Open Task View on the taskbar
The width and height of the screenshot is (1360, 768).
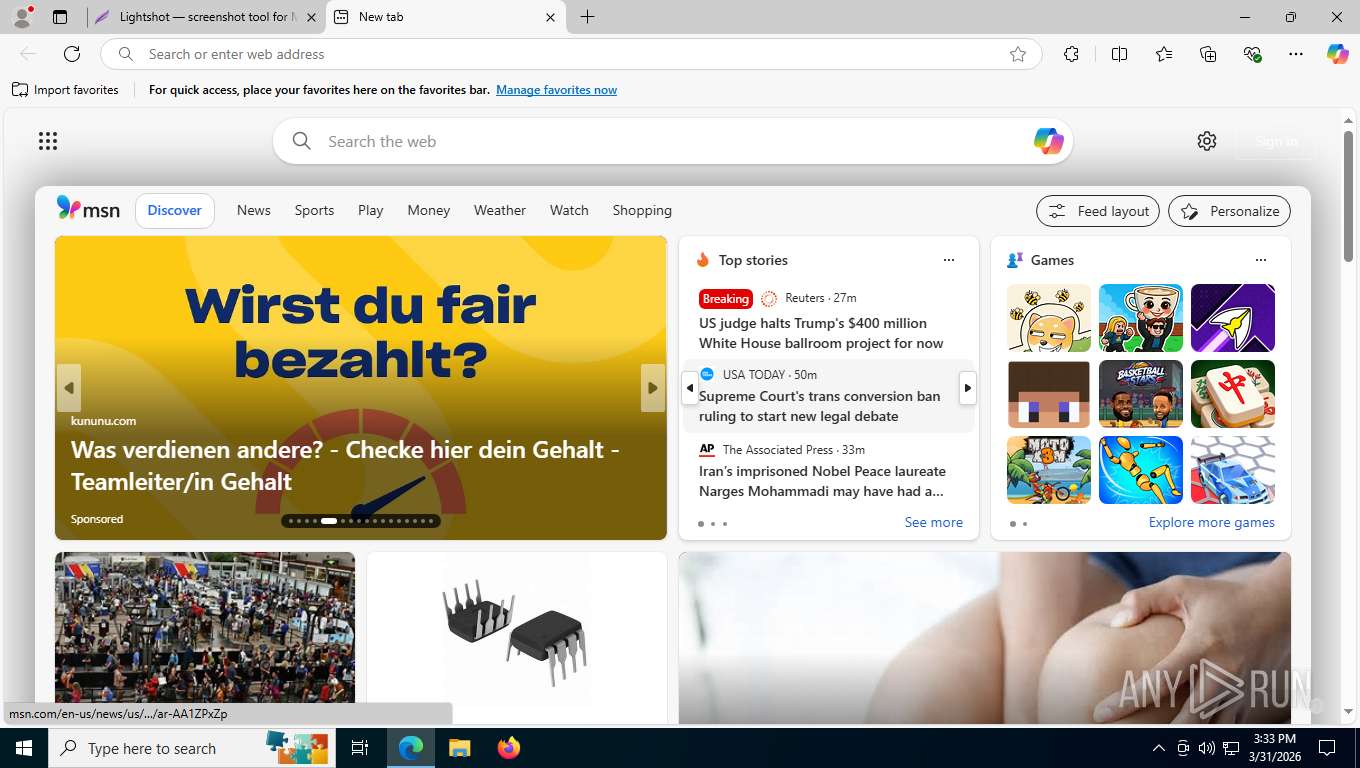pos(360,748)
